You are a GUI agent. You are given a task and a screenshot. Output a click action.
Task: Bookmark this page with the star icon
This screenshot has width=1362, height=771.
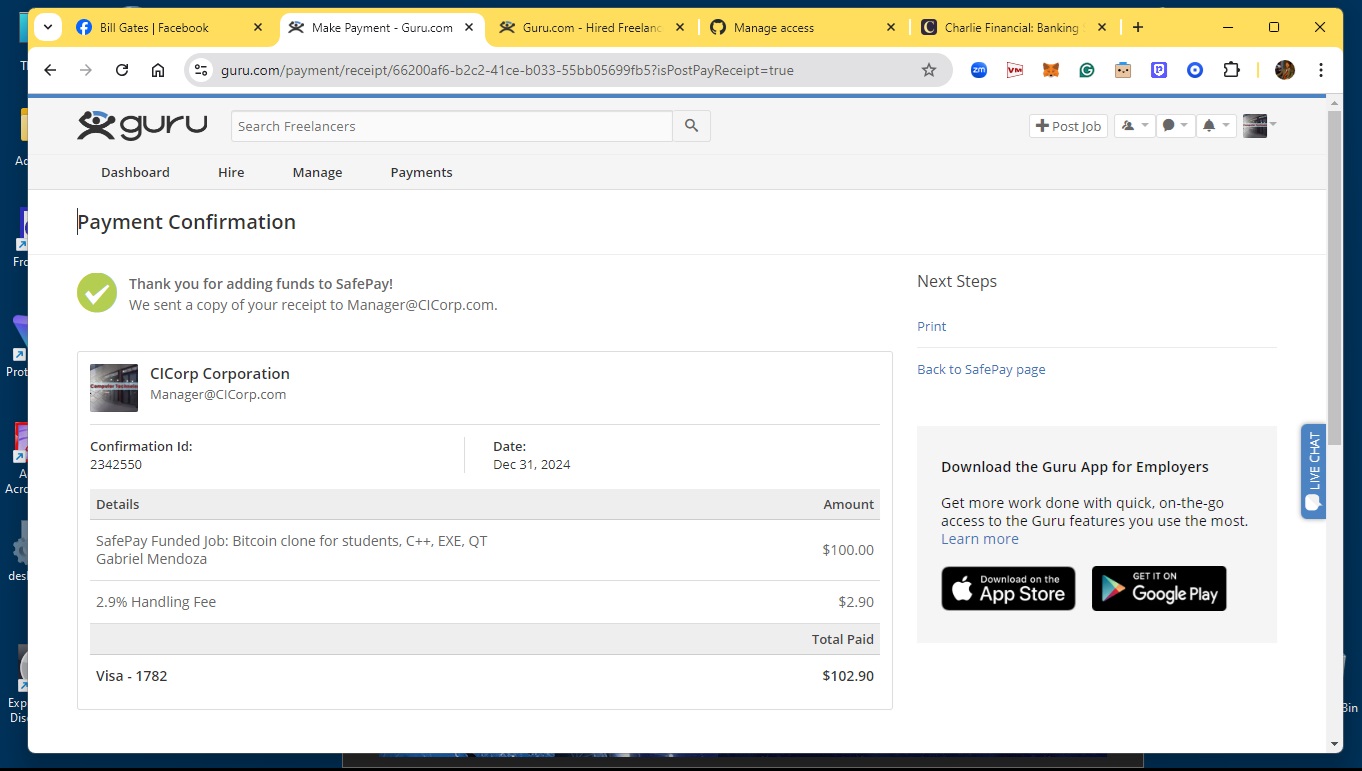(x=929, y=70)
